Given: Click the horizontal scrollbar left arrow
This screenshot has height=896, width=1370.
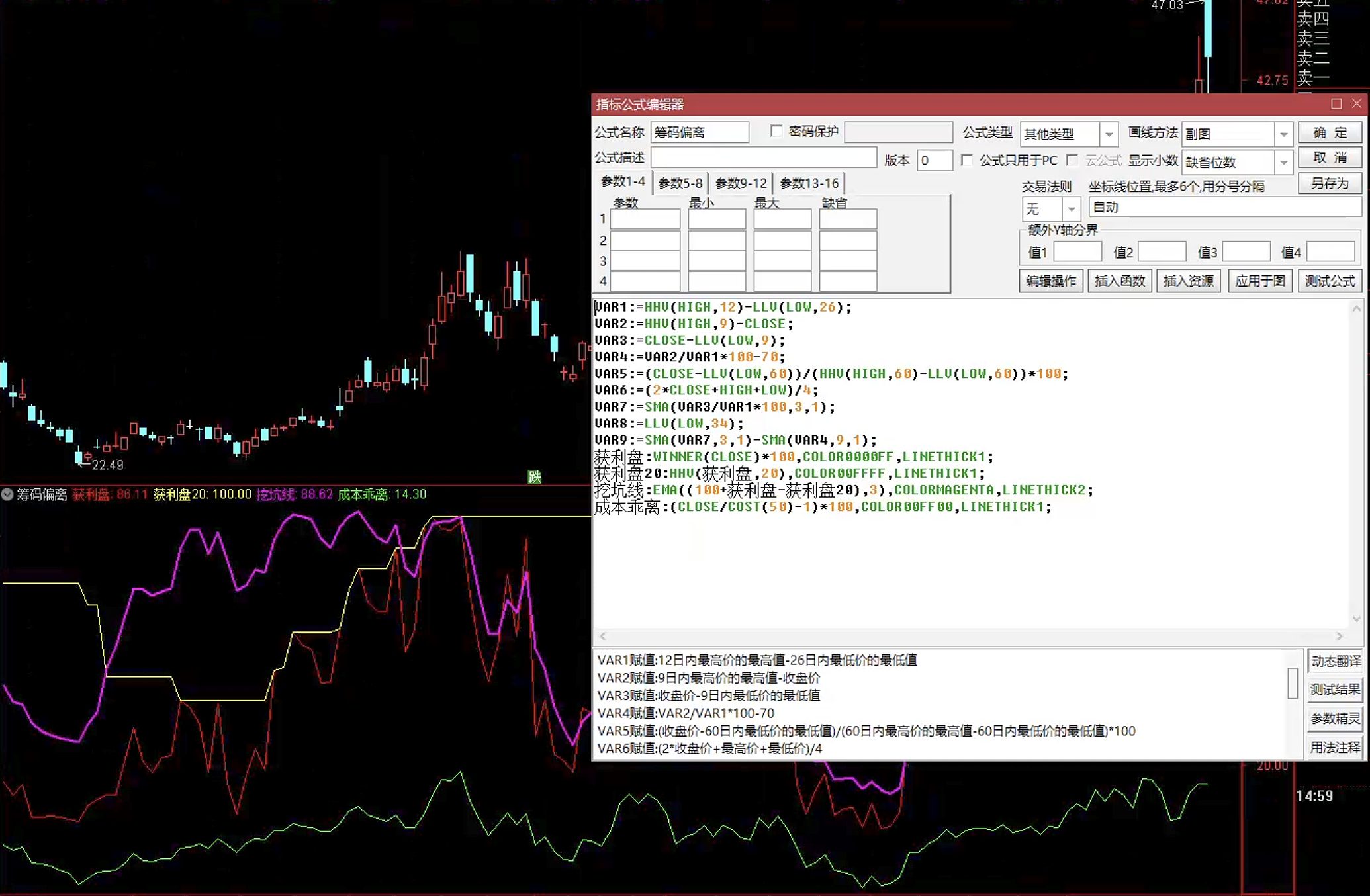Looking at the screenshot, I should click(603, 636).
